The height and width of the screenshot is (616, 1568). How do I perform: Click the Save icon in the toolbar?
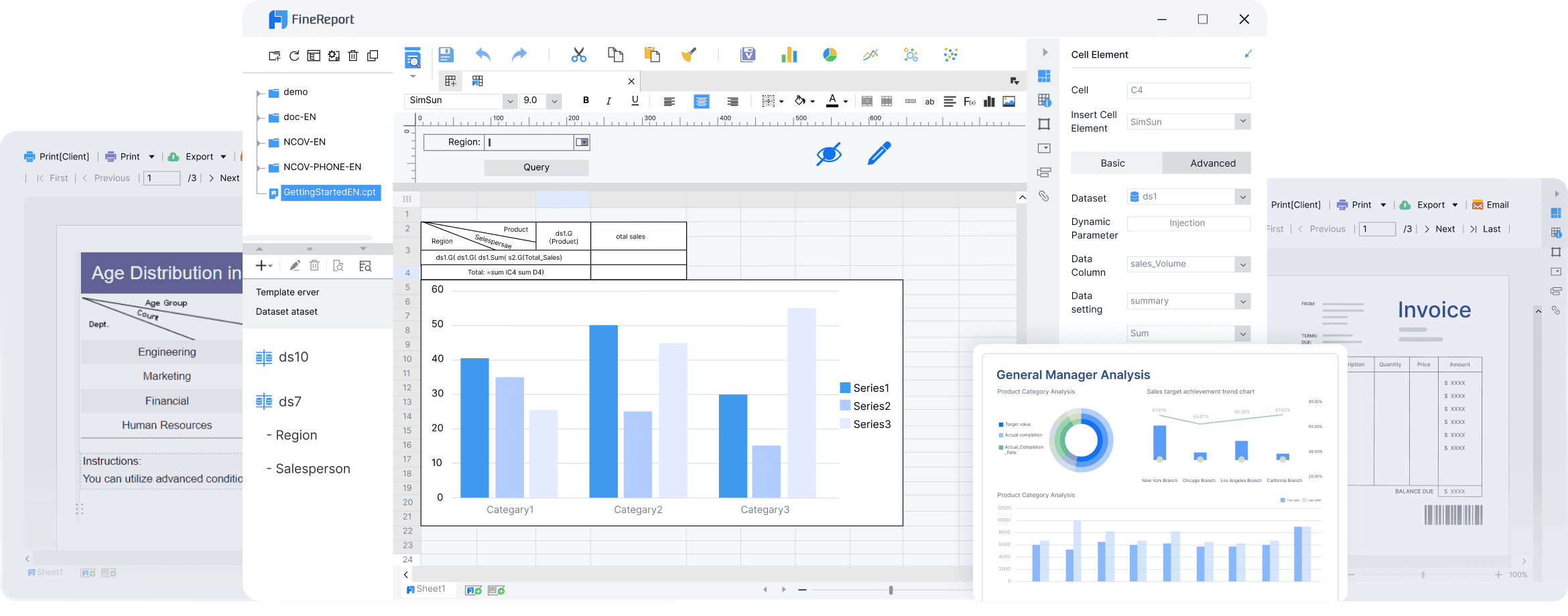(446, 55)
